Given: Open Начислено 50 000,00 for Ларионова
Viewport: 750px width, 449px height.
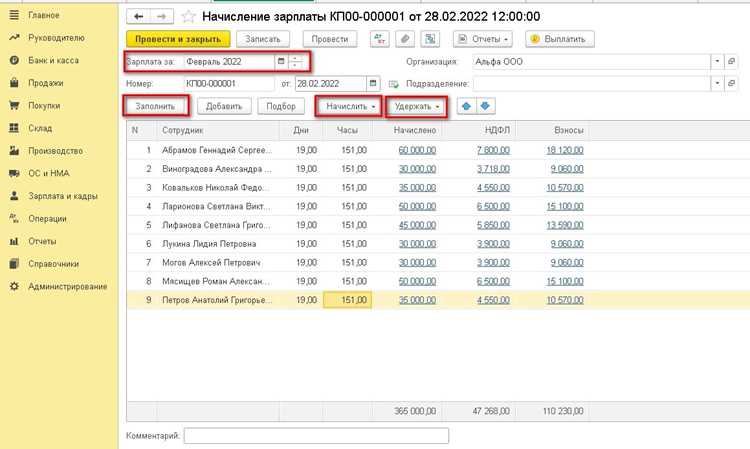Looking at the screenshot, I should pos(417,206).
